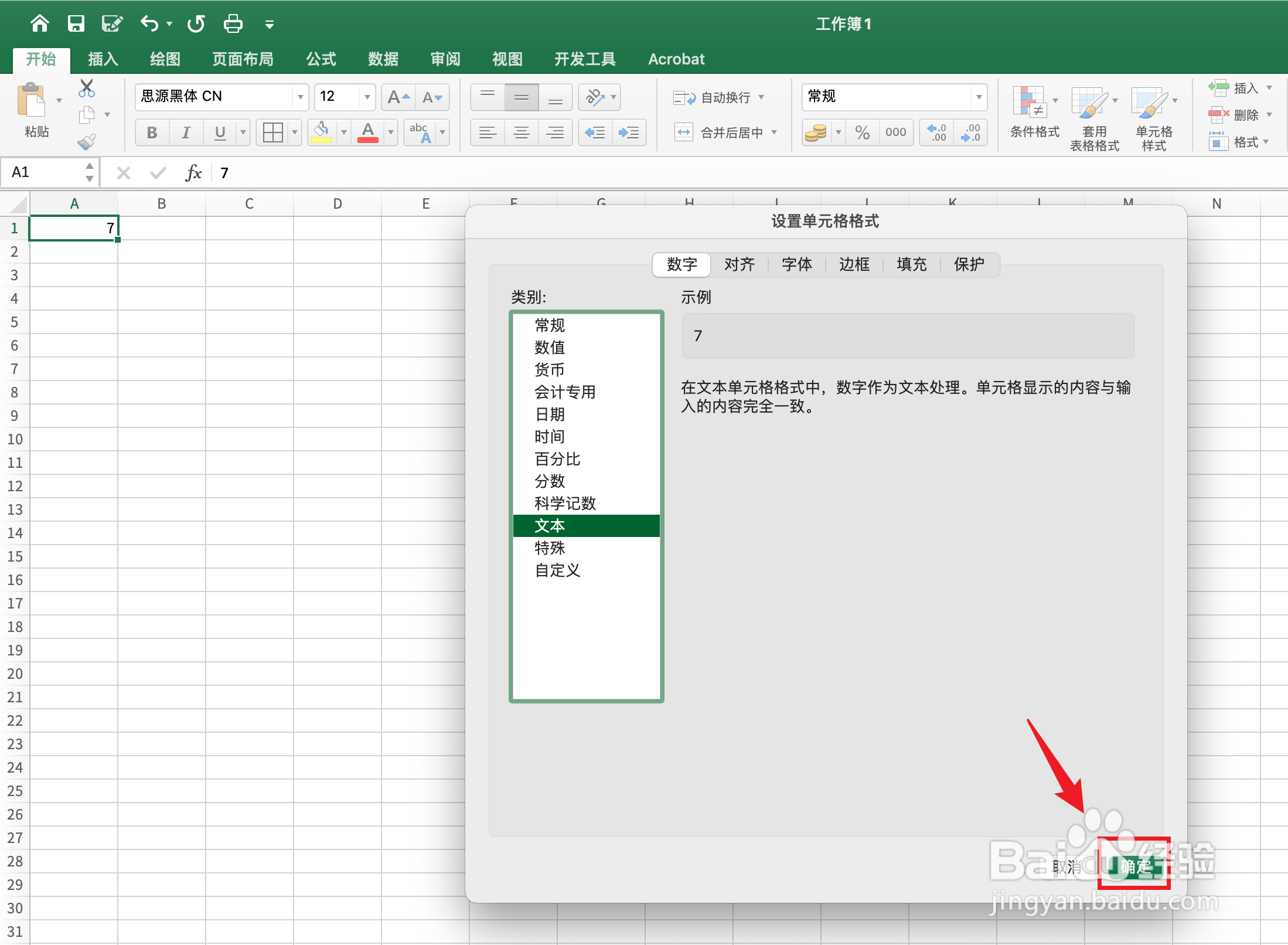Open the 页面布局 ribbon tab
This screenshot has height=945, width=1288.
click(x=243, y=59)
